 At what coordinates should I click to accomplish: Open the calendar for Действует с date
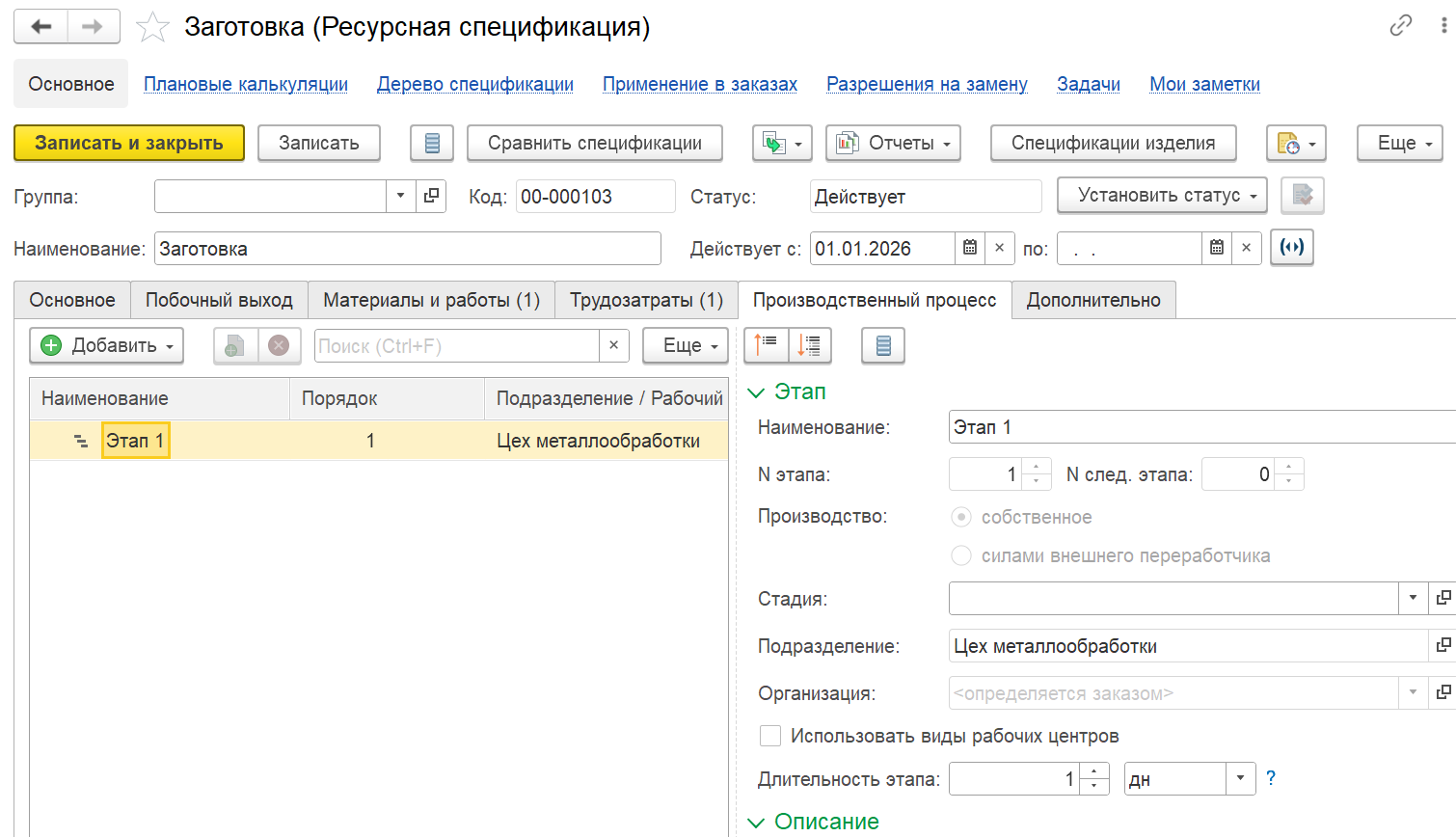[x=970, y=248]
